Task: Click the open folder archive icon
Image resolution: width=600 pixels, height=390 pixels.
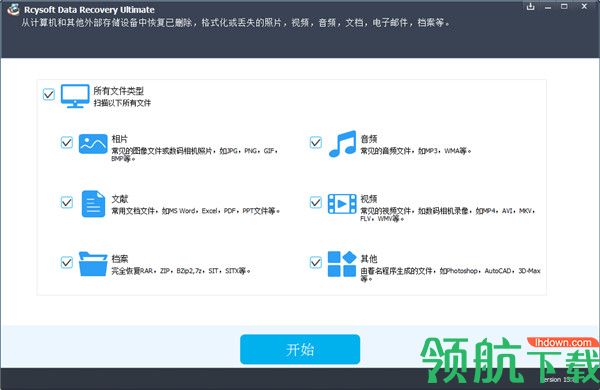Action: 93,264
